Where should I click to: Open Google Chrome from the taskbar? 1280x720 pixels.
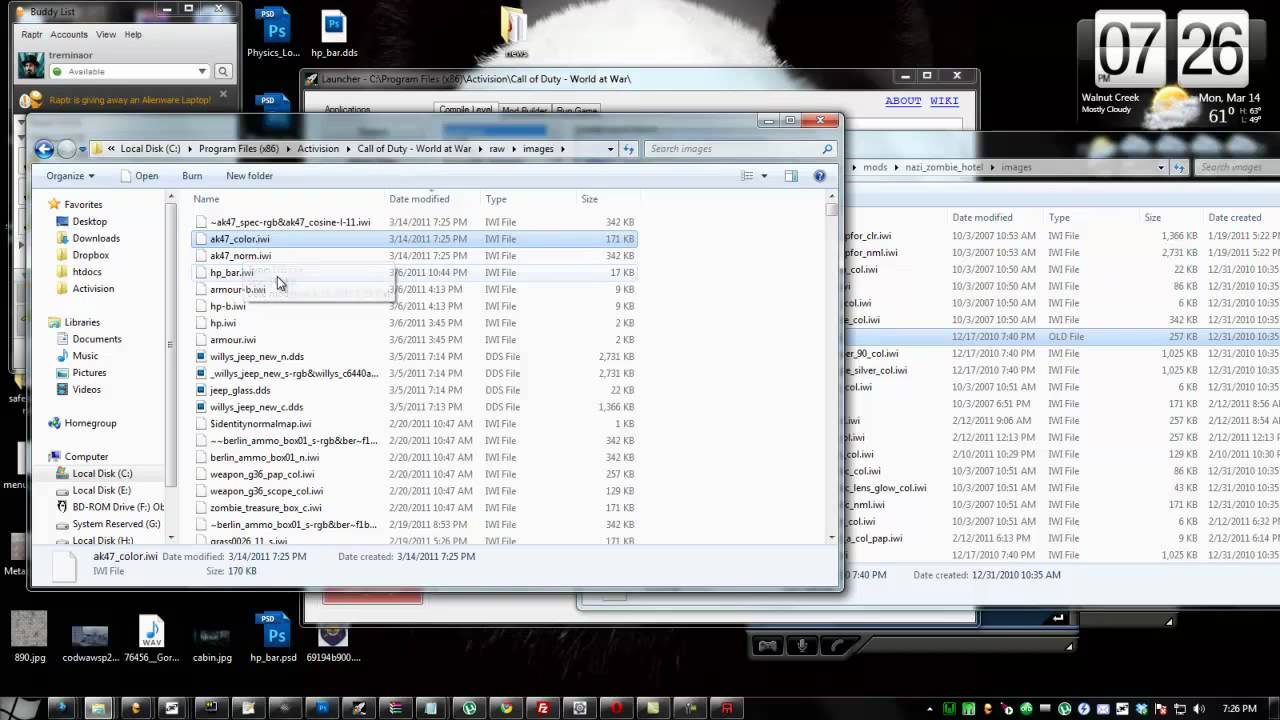coord(506,708)
